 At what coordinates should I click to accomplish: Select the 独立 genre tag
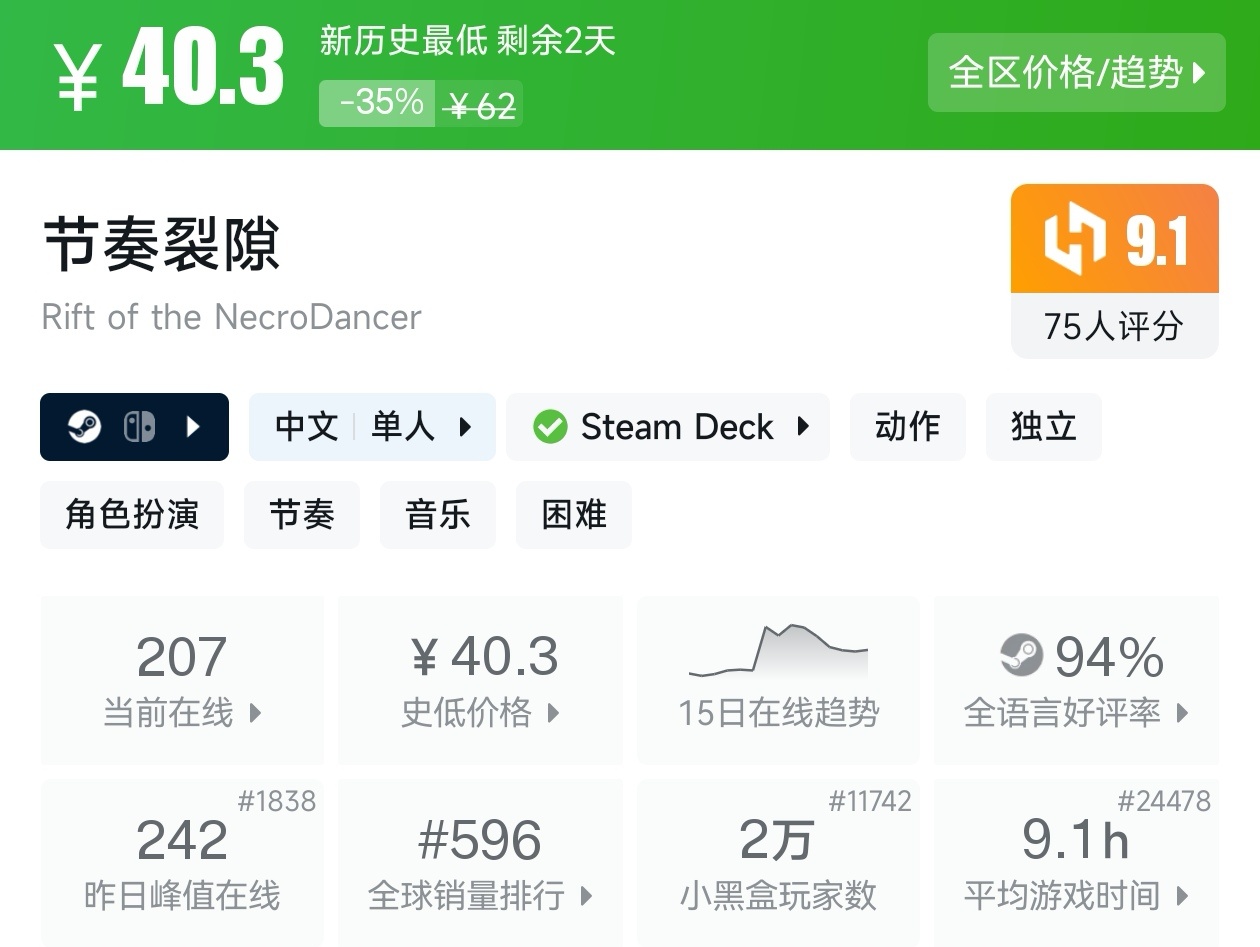tap(1043, 427)
